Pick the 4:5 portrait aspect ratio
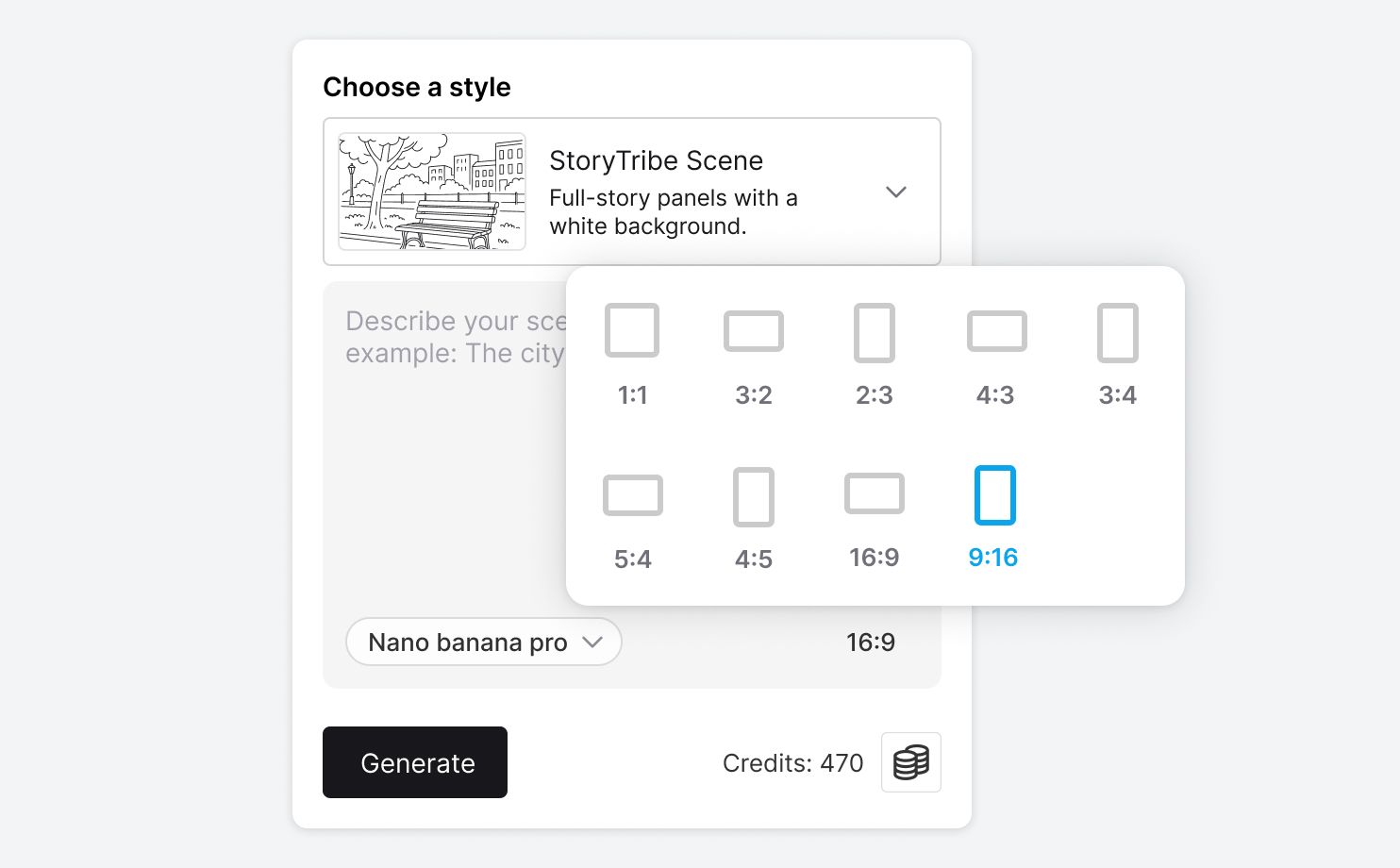The height and width of the screenshot is (868, 1400). 754,517
